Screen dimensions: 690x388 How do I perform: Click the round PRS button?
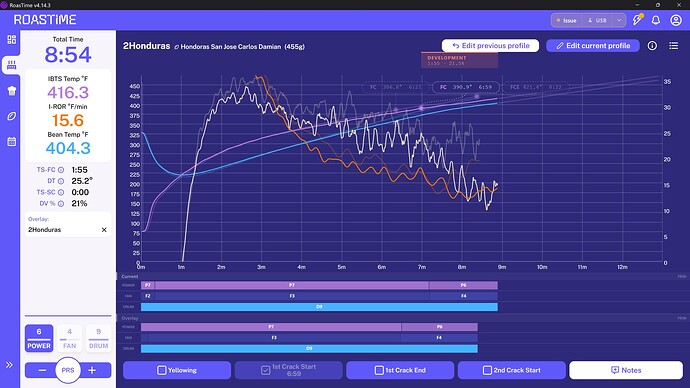[x=68, y=370]
